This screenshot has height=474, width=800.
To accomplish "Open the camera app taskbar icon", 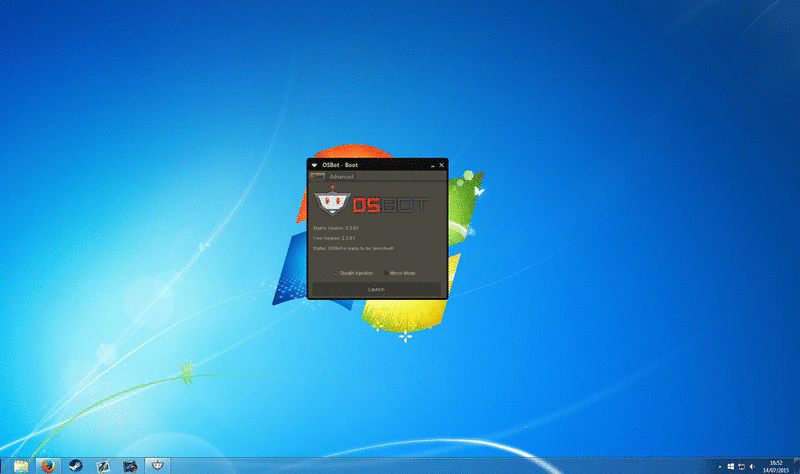I will [130, 466].
